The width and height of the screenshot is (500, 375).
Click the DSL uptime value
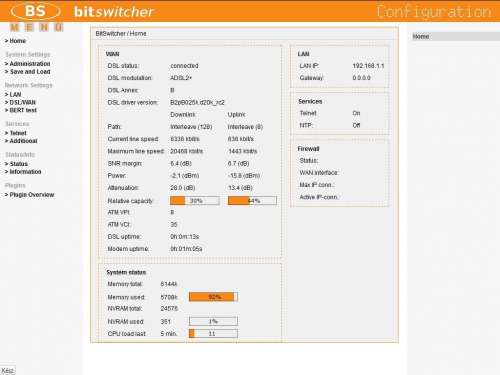pos(185,237)
